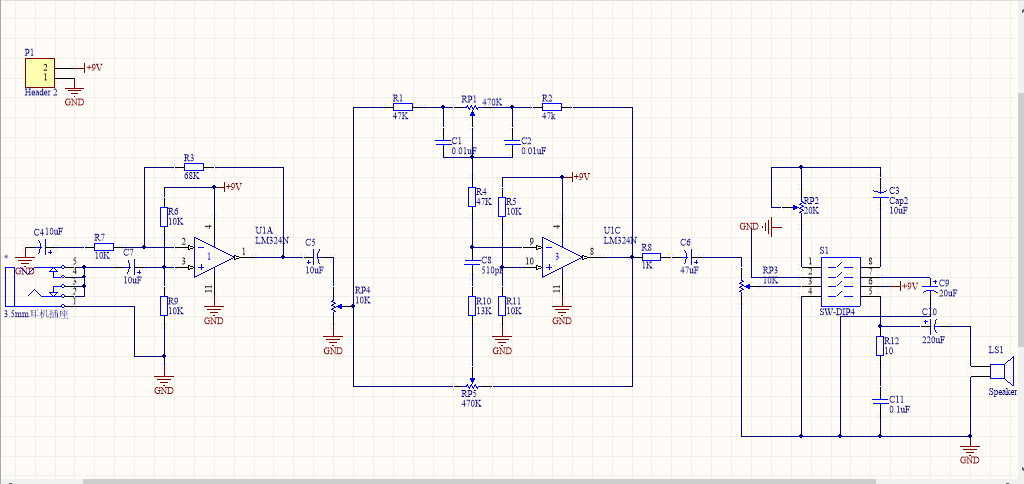Select the C5 capacitor symbol
1024x484 pixels.
(315, 257)
